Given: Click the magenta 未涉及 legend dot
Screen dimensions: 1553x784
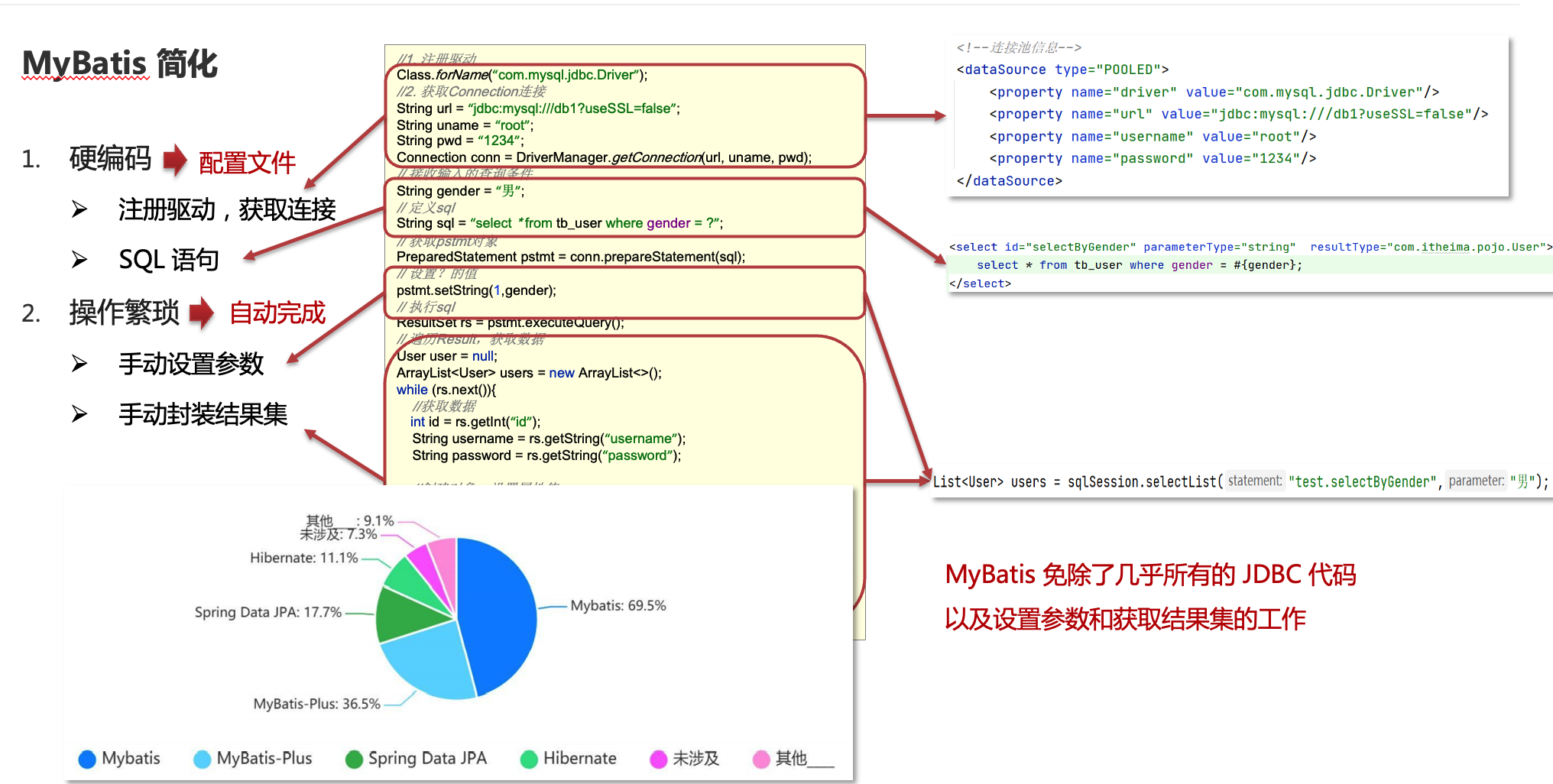Looking at the screenshot, I should click(x=658, y=759).
